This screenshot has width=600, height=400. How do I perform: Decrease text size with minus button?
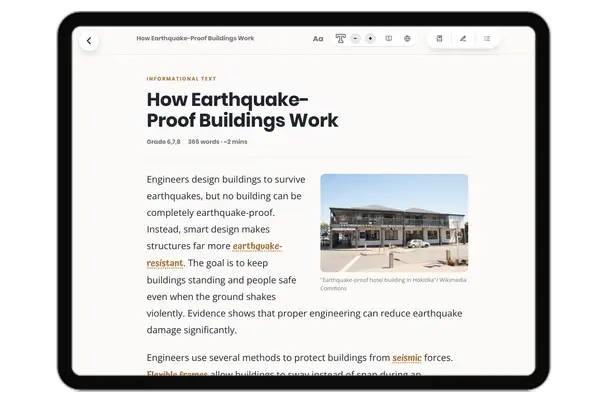tap(355, 38)
